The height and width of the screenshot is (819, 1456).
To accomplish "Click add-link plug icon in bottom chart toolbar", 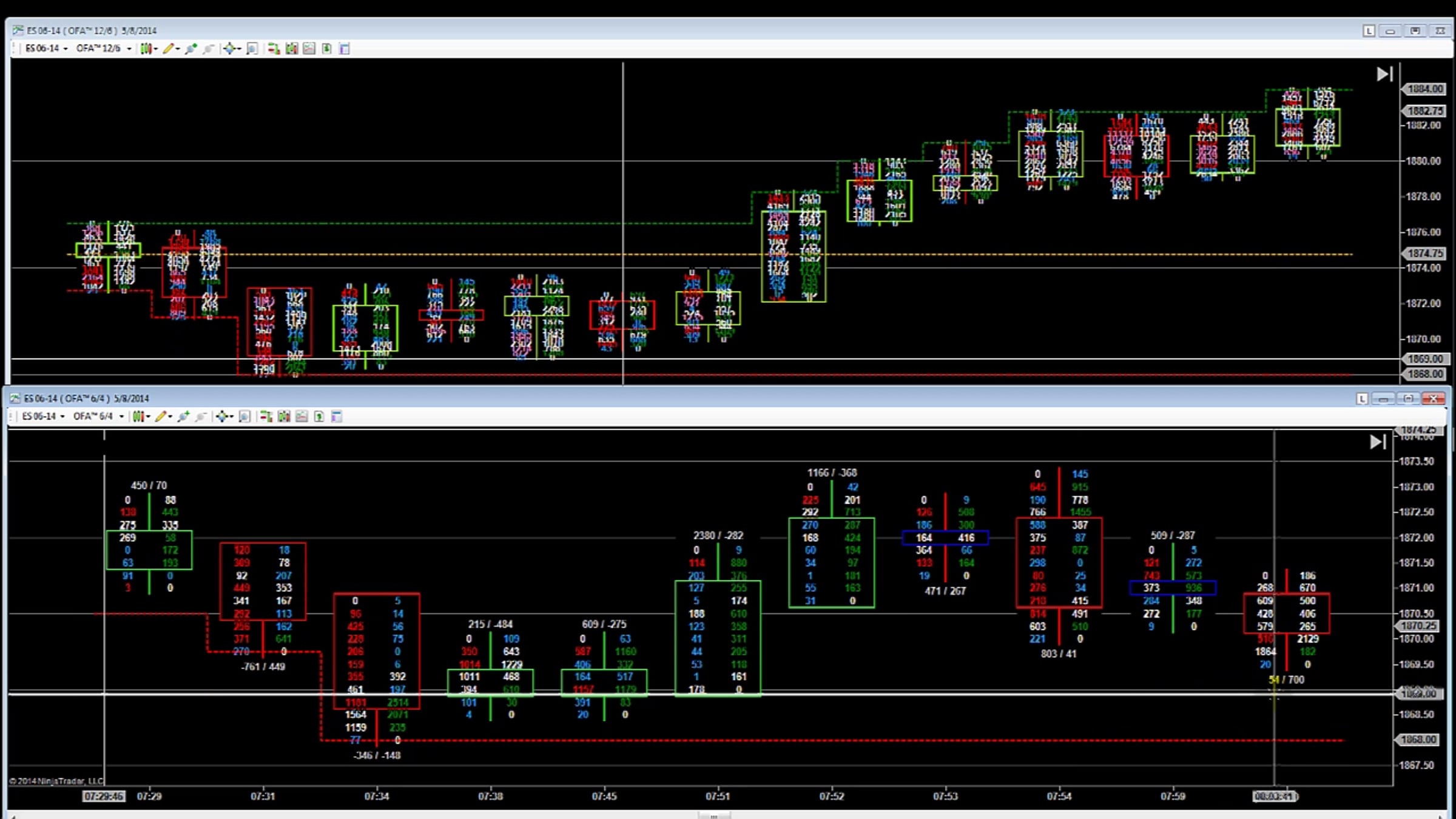I will coord(184,416).
